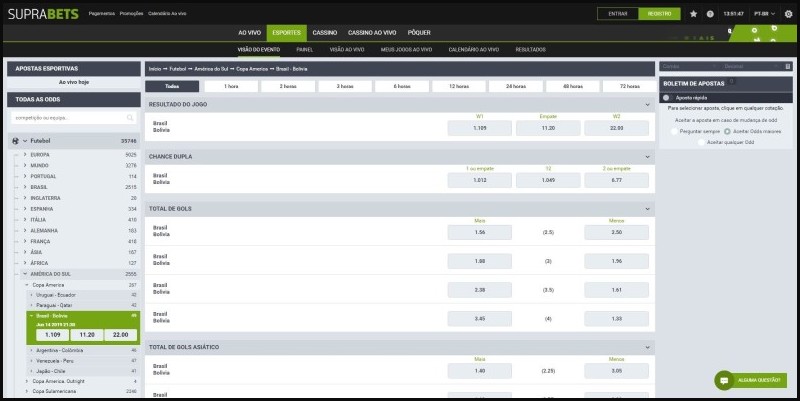Pick Empate odd 11.20 in Resultado do Jogo
Image resolution: width=800 pixels, height=401 pixels.
tap(548, 128)
